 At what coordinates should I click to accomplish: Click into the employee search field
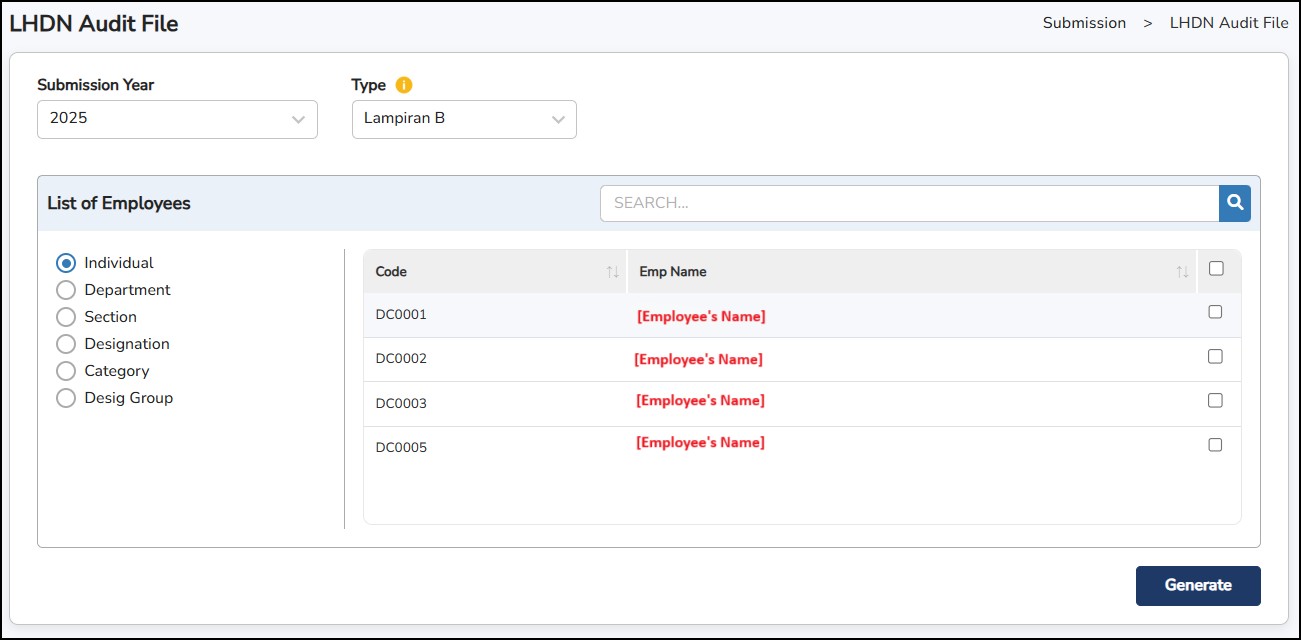coord(908,203)
